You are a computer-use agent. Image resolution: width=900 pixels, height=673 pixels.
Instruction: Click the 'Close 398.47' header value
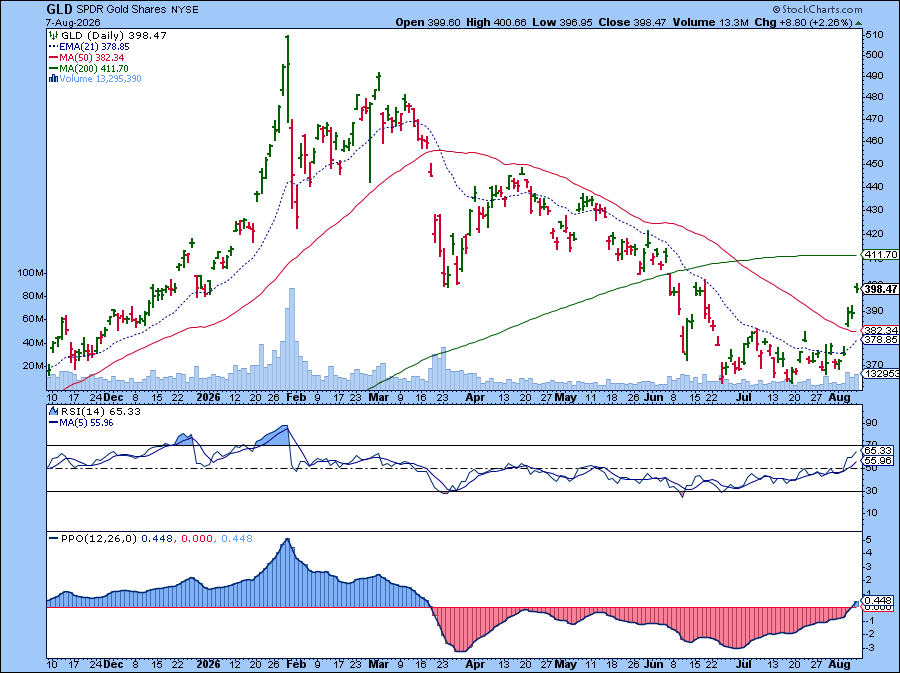632,22
